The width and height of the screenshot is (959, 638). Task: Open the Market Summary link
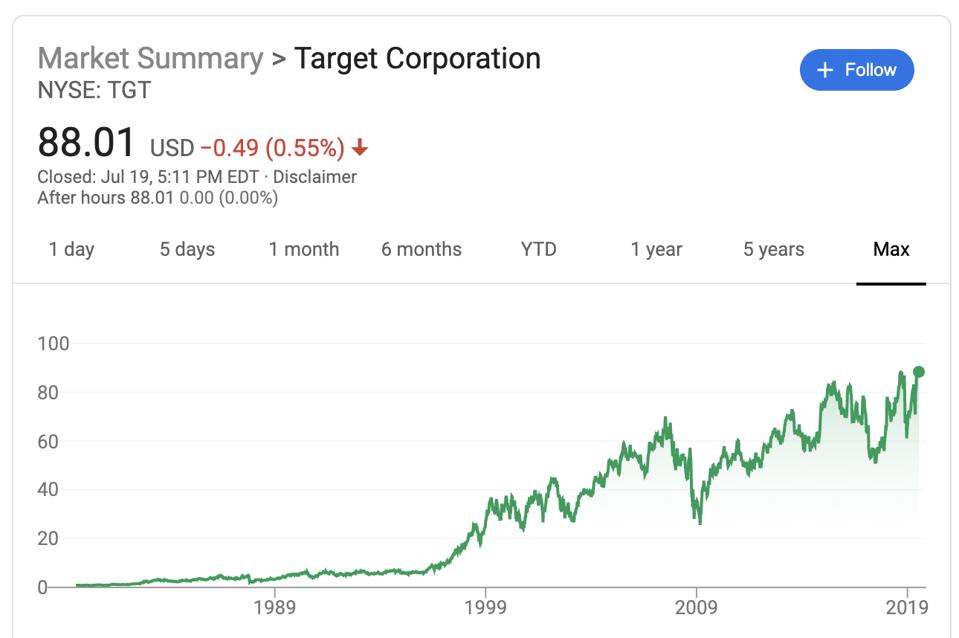point(150,58)
